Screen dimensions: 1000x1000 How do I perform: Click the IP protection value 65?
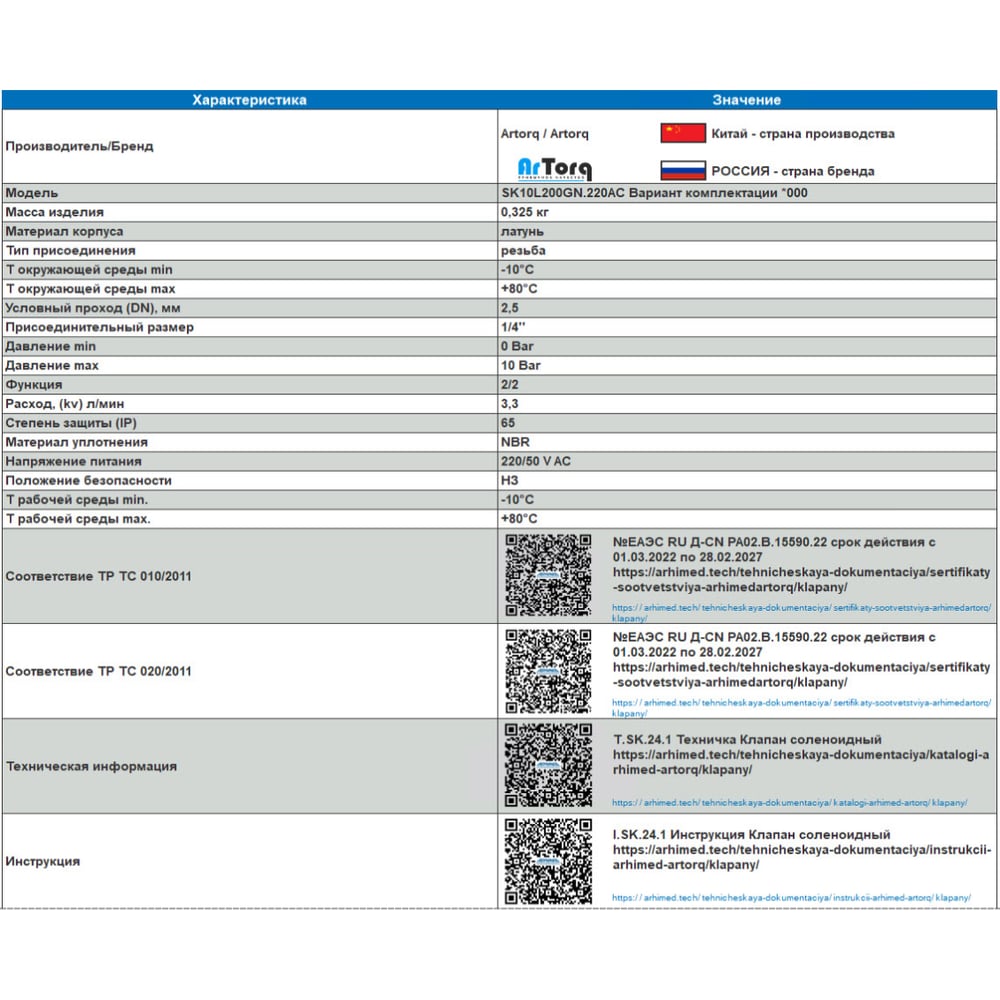(x=508, y=423)
